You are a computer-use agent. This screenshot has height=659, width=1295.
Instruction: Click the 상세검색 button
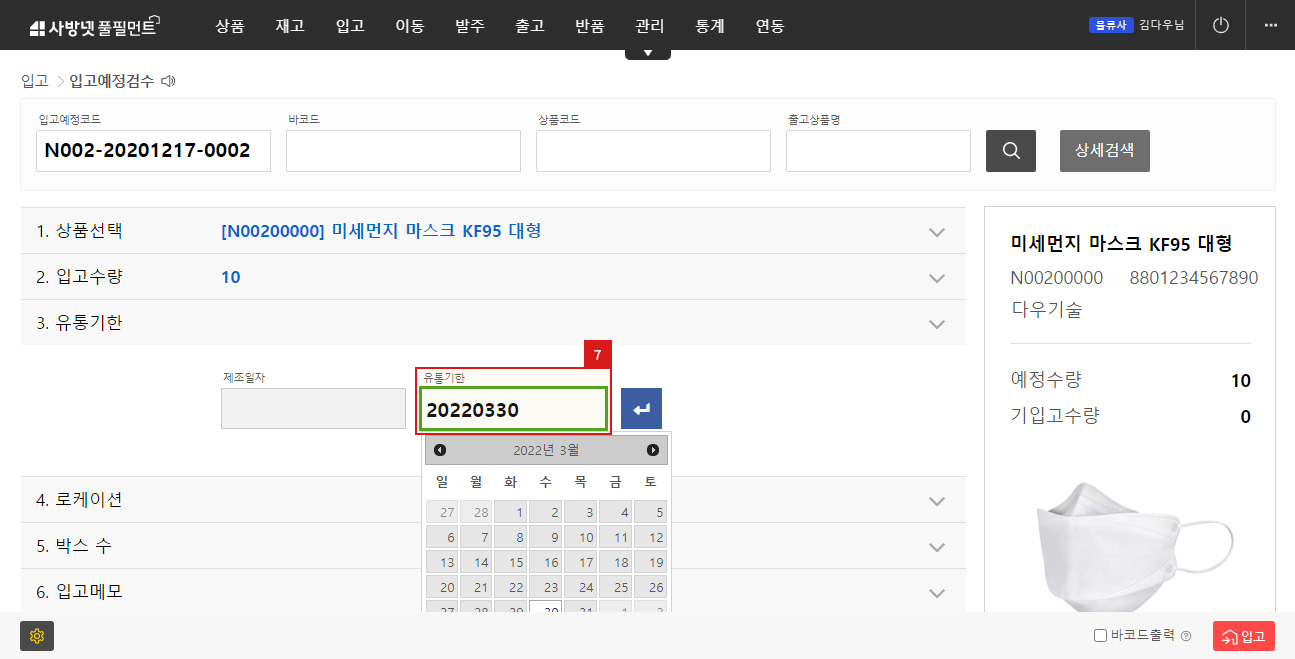[1104, 150]
